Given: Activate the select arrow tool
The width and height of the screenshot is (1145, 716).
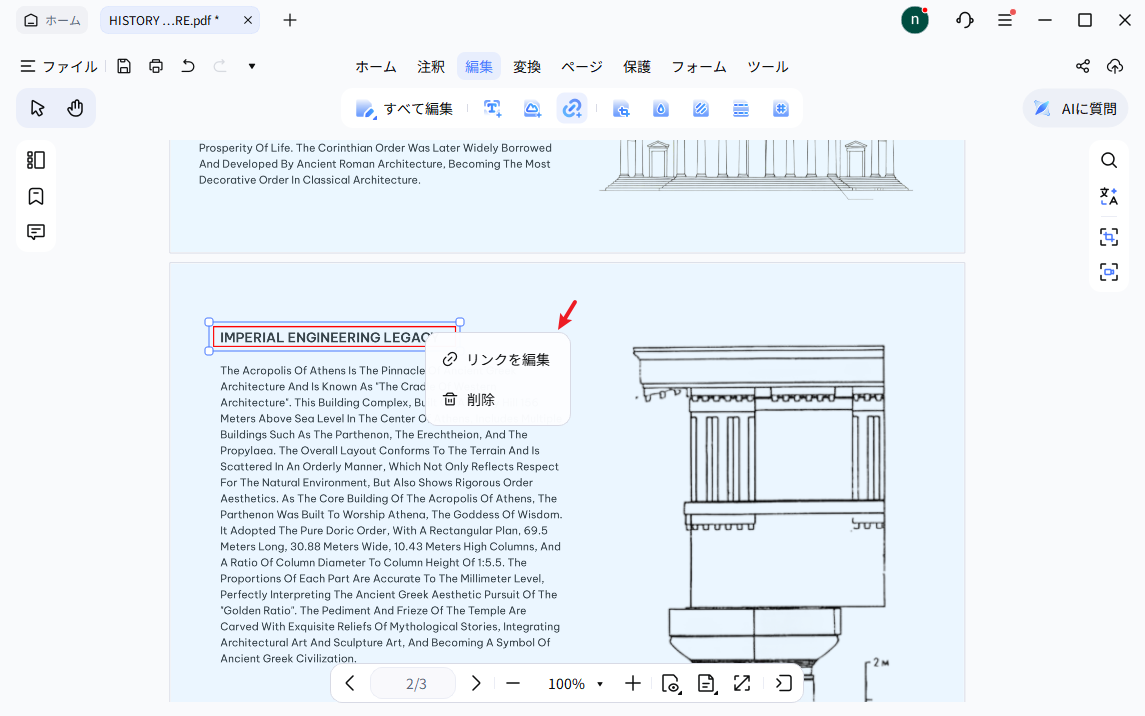Looking at the screenshot, I should tap(37, 109).
